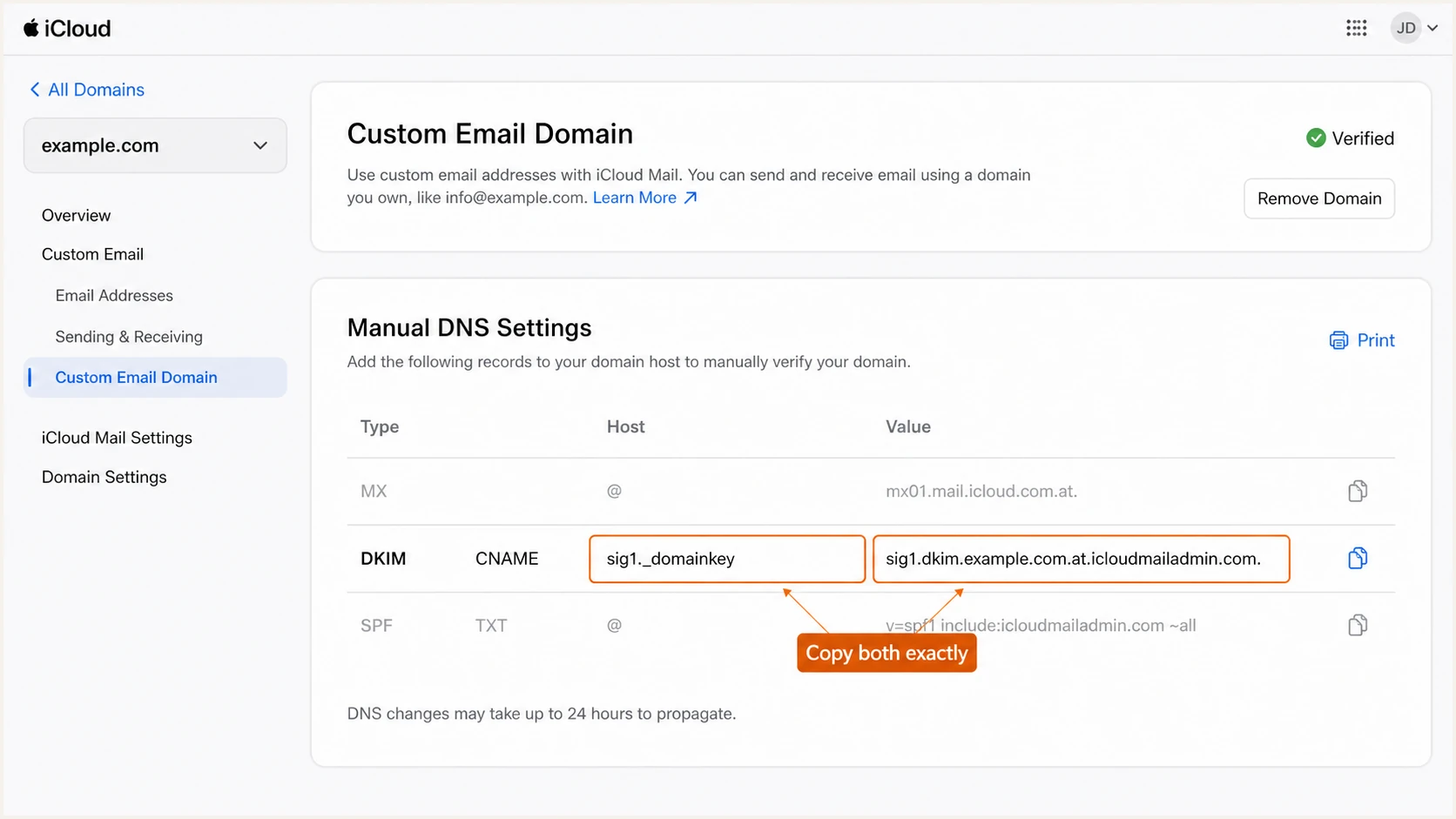
Task: Click the @ host in SPF row
Action: click(x=614, y=625)
